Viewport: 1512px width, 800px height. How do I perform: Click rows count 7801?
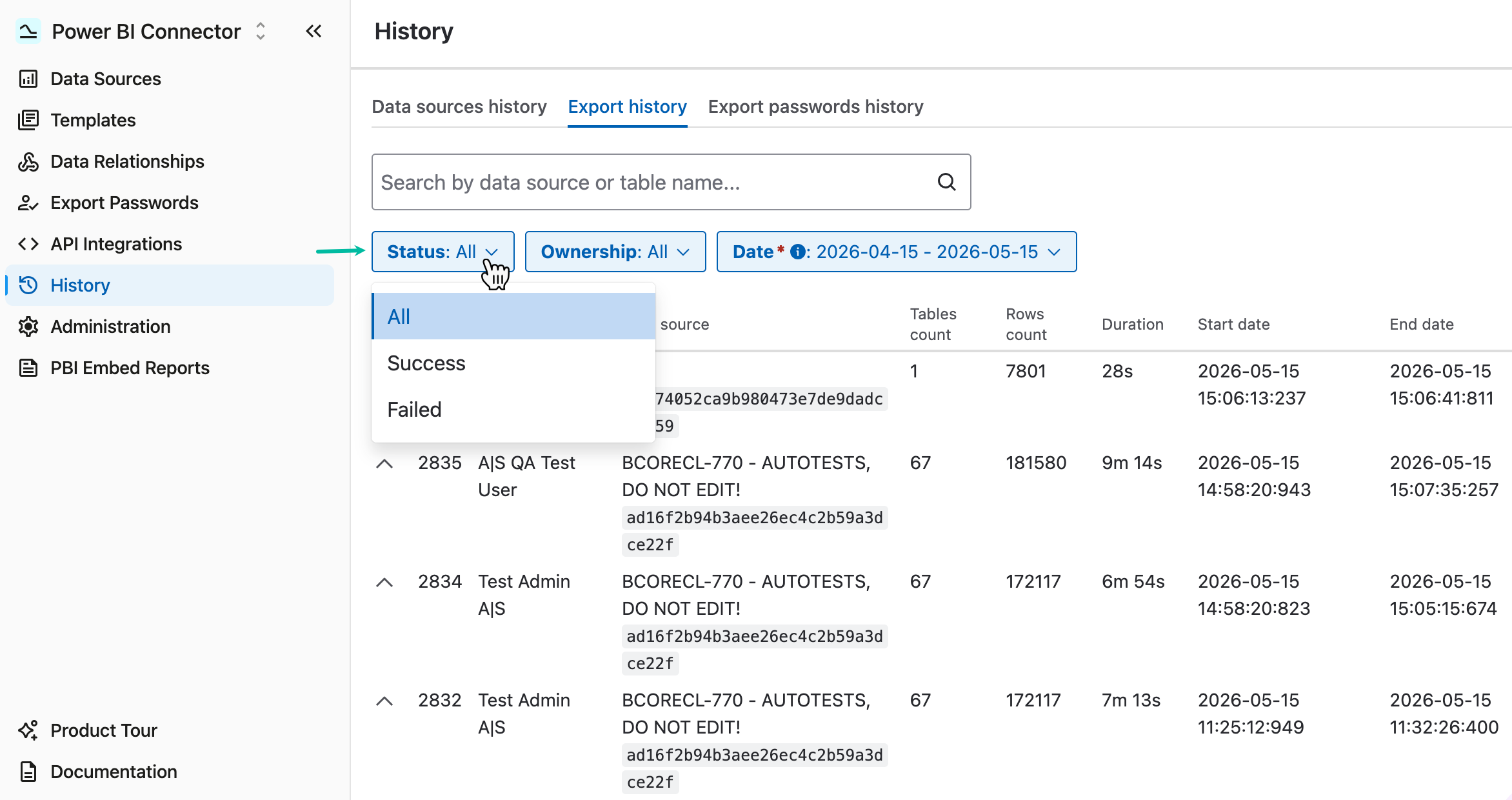pyautogui.click(x=1026, y=371)
